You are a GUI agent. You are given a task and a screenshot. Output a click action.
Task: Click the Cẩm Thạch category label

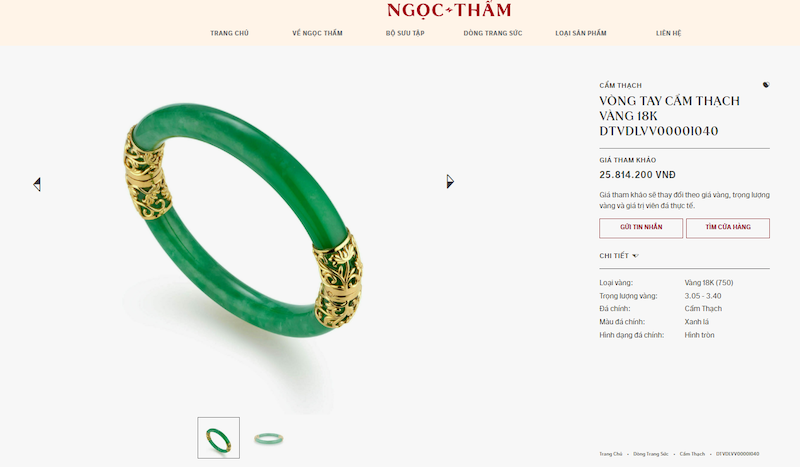[620, 85]
